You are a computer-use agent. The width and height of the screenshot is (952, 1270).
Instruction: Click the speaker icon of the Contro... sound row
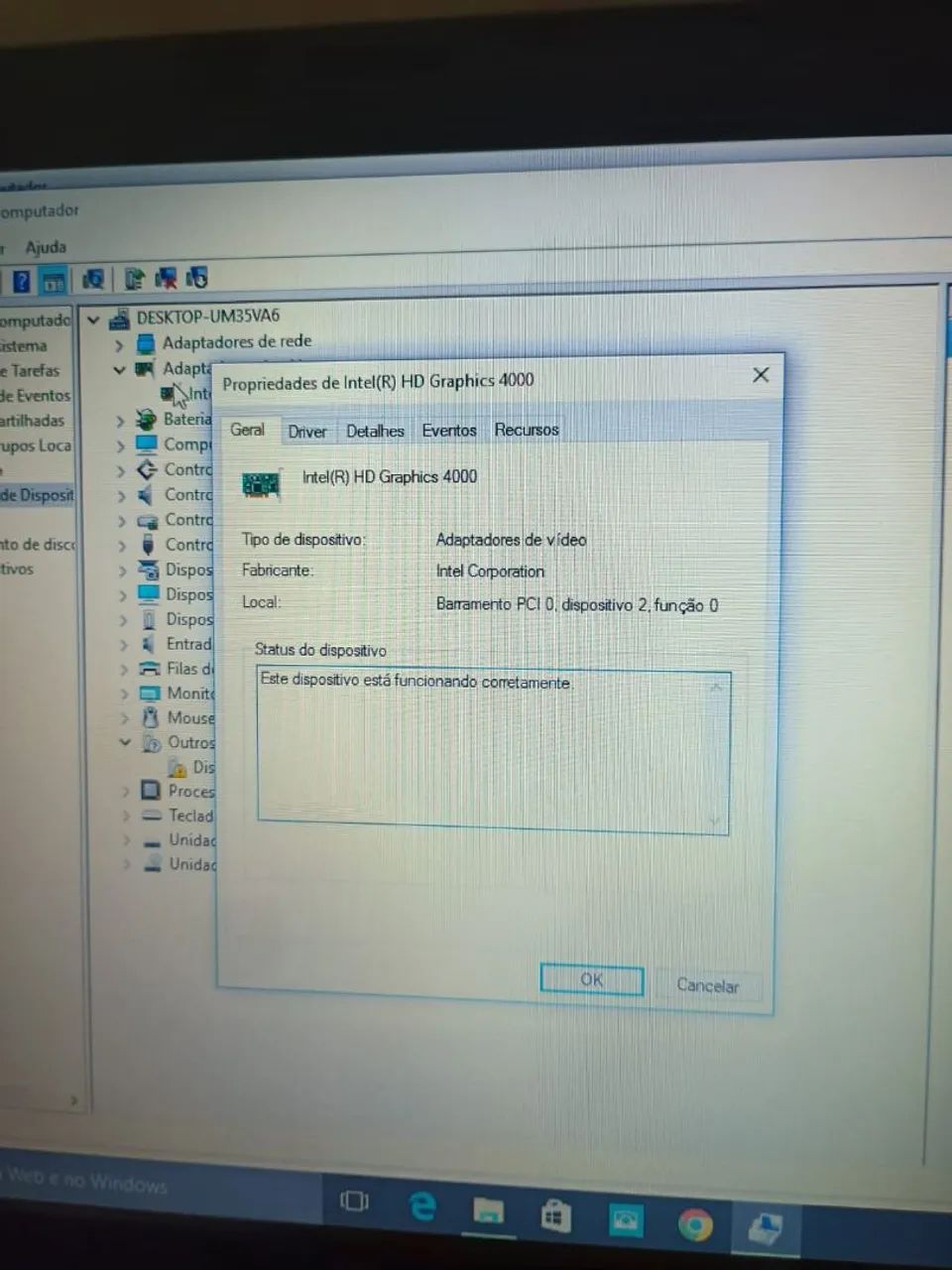[147, 494]
